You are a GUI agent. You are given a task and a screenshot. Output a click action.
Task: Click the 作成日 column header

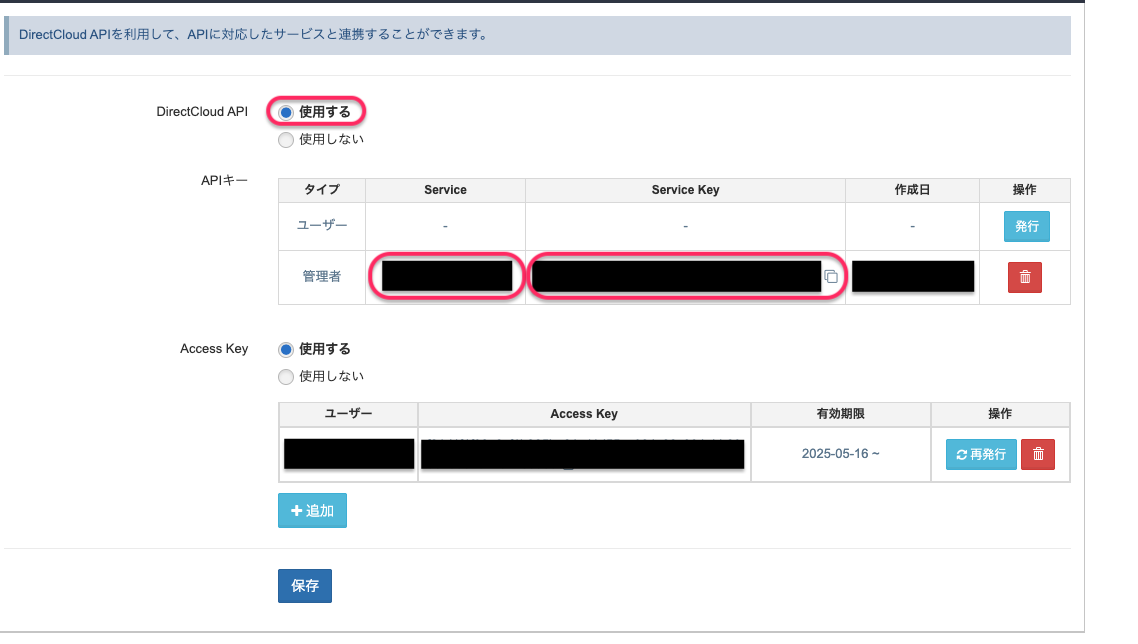point(912,190)
